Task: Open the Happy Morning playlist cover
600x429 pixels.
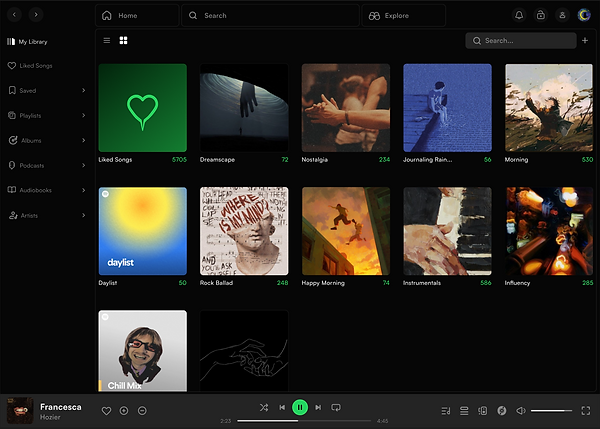Action: click(x=346, y=231)
